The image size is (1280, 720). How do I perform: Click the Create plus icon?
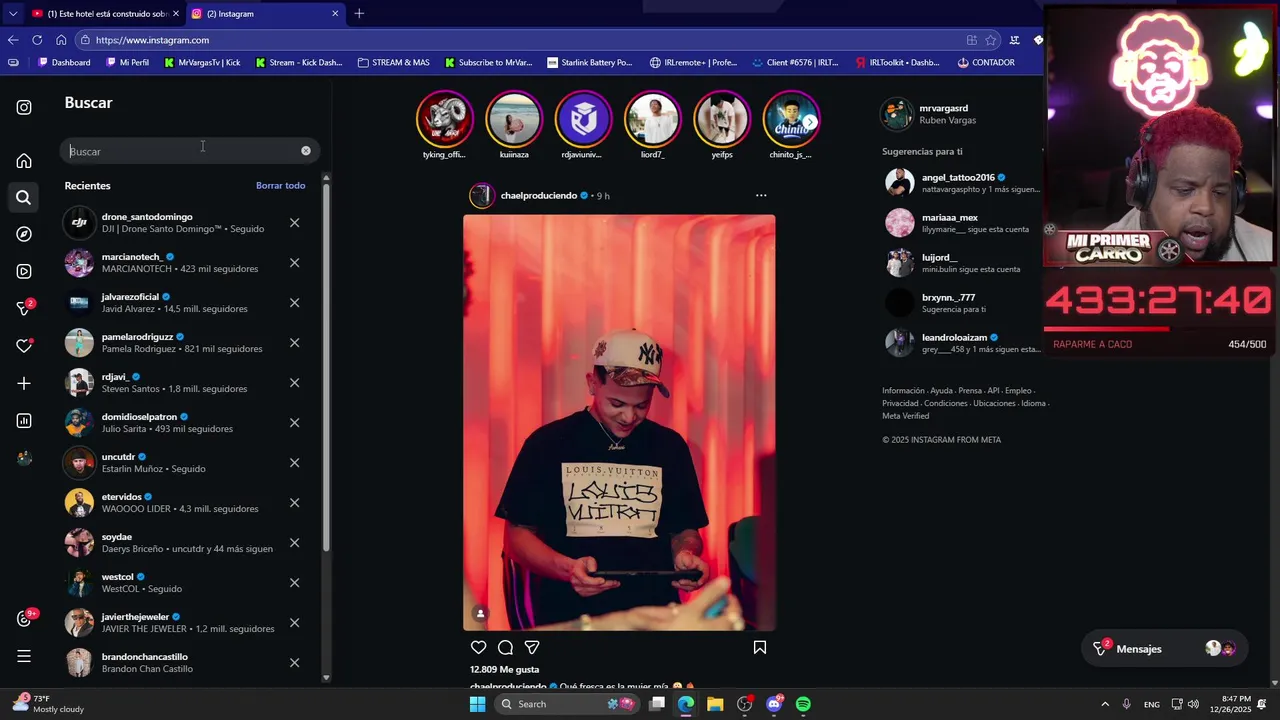(24, 383)
